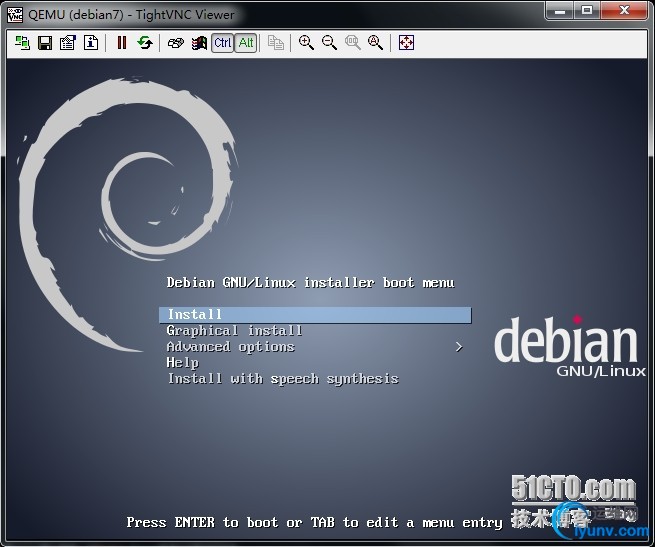Pause the VNC session
This screenshot has height=547, width=655.
(122, 43)
